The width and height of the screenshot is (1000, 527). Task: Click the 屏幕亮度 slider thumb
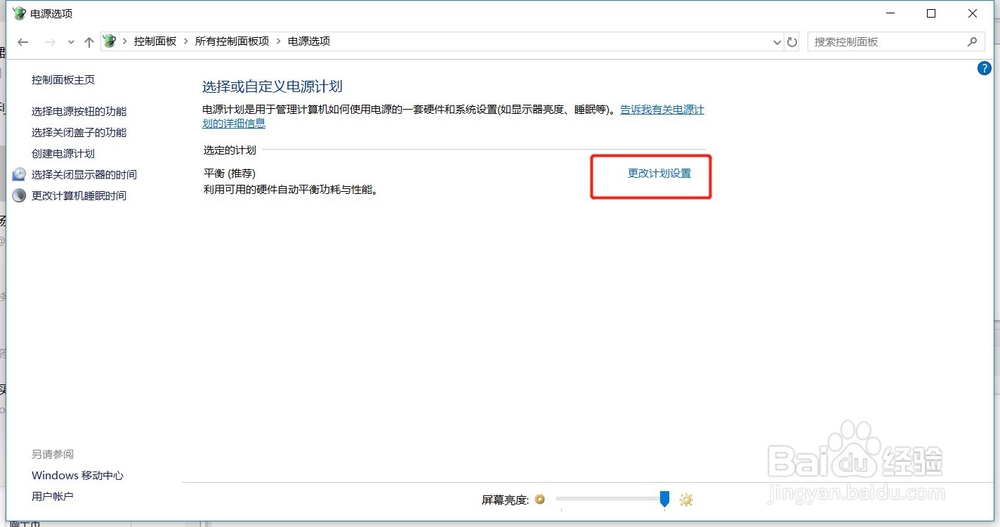coord(665,499)
